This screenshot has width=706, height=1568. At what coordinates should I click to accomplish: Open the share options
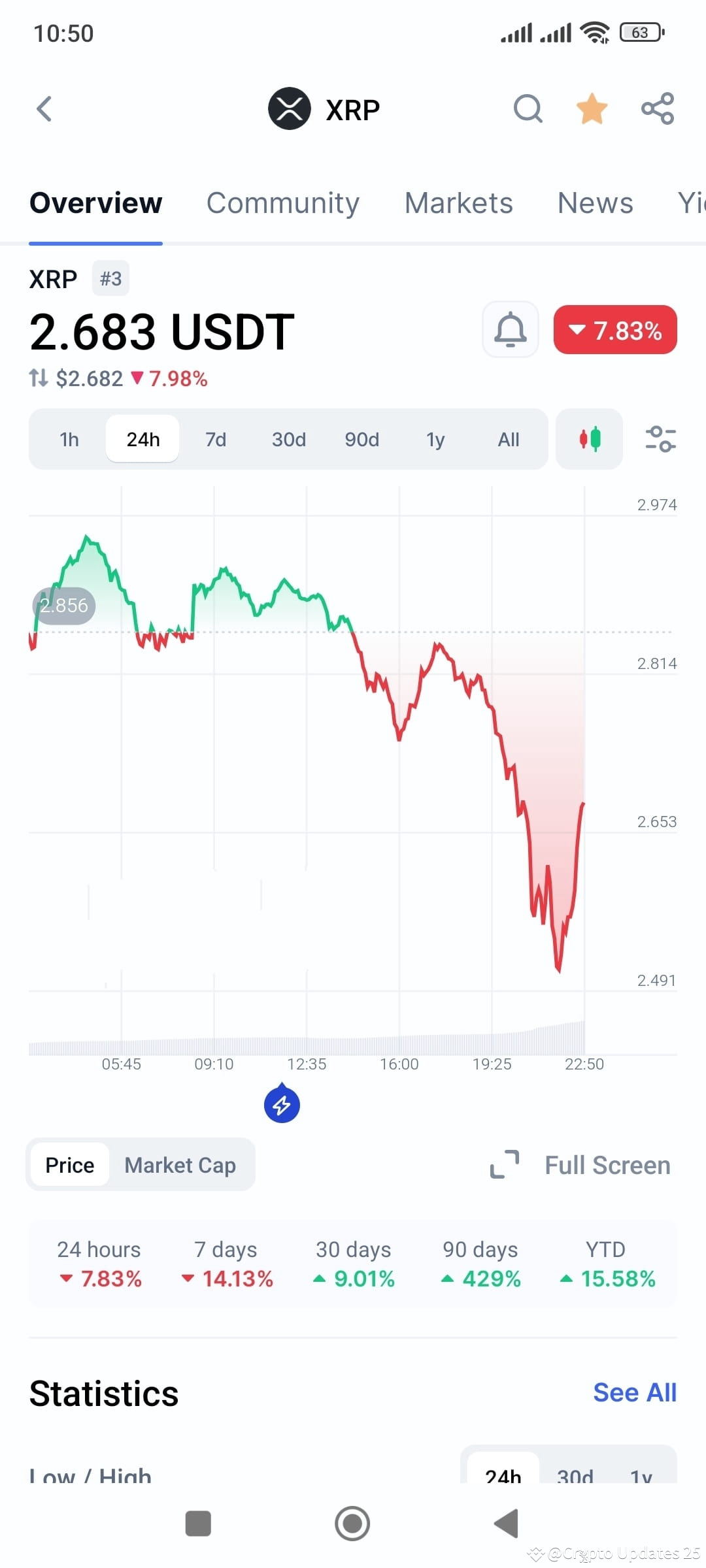[x=658, y=108]
